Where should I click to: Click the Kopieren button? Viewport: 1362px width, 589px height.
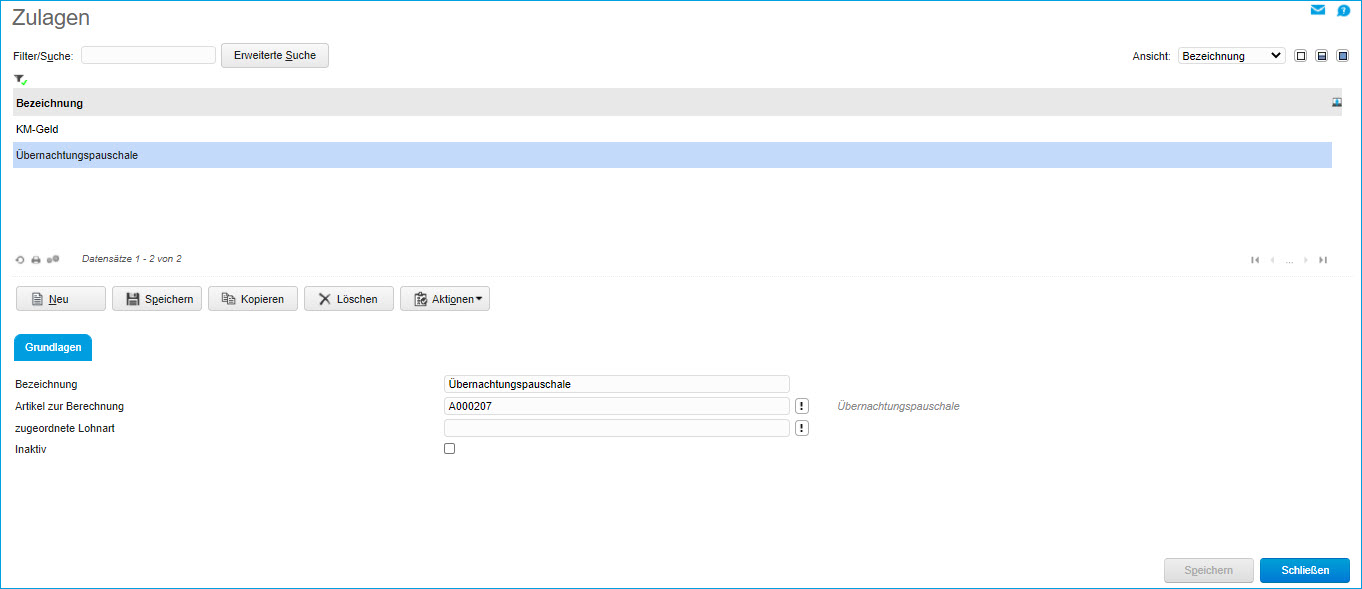pos(253,299)
